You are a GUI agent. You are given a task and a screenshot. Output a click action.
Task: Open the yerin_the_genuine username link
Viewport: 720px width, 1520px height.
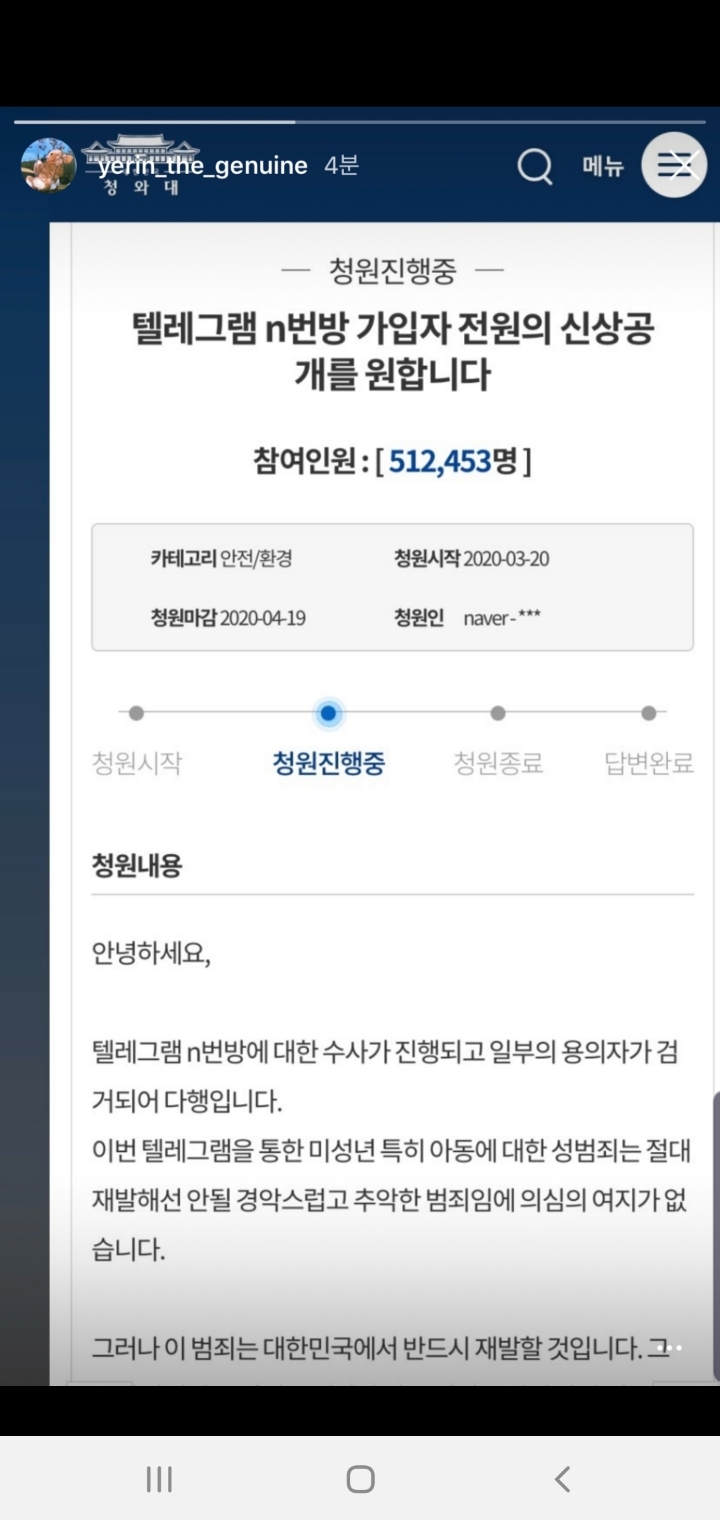click(x=203, y=166)
